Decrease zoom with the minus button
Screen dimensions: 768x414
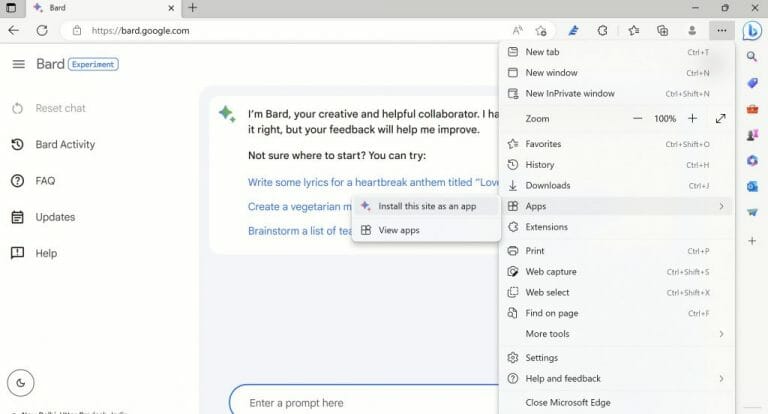coord(637,119)
